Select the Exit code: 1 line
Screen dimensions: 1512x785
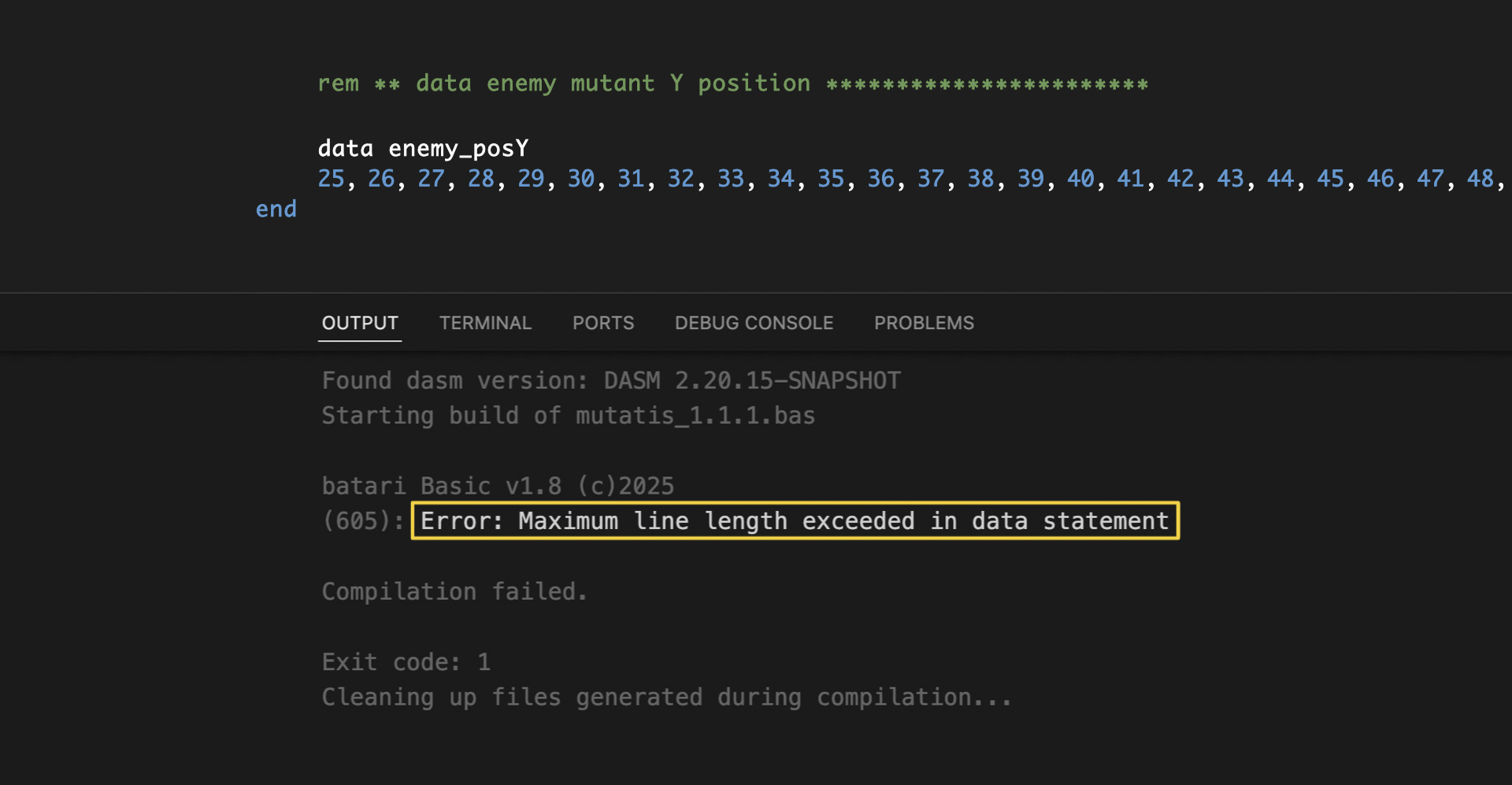(x=406, y=661)
